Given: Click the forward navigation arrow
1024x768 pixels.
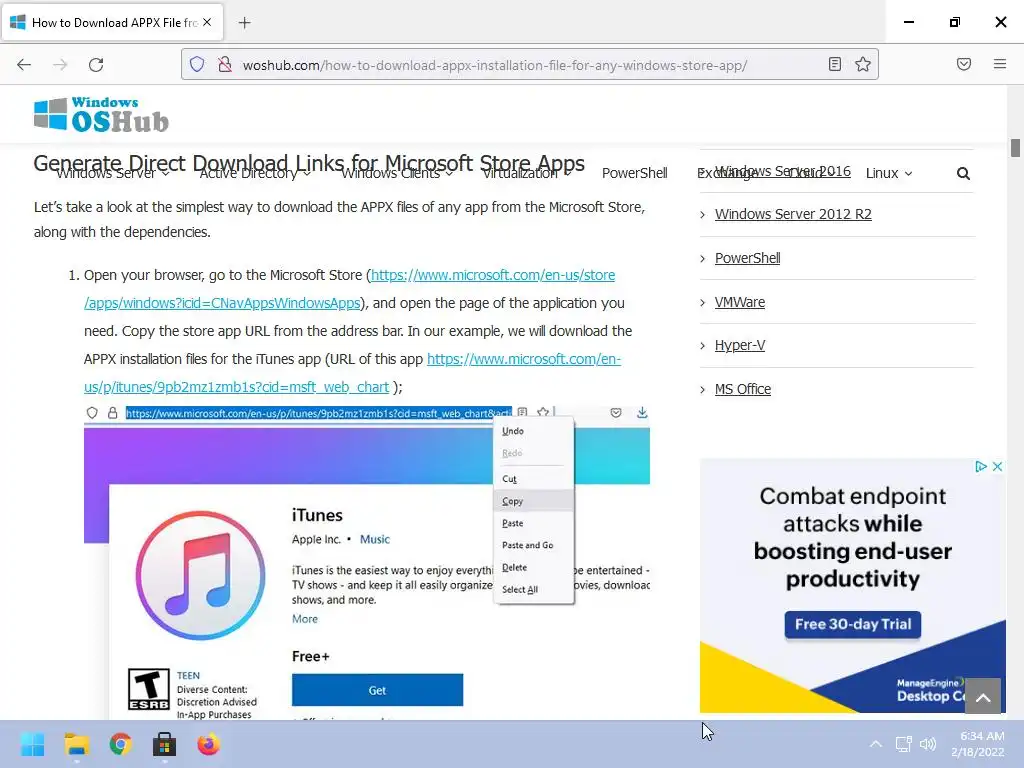Looking at the screenshot, I should coord(60,65).
